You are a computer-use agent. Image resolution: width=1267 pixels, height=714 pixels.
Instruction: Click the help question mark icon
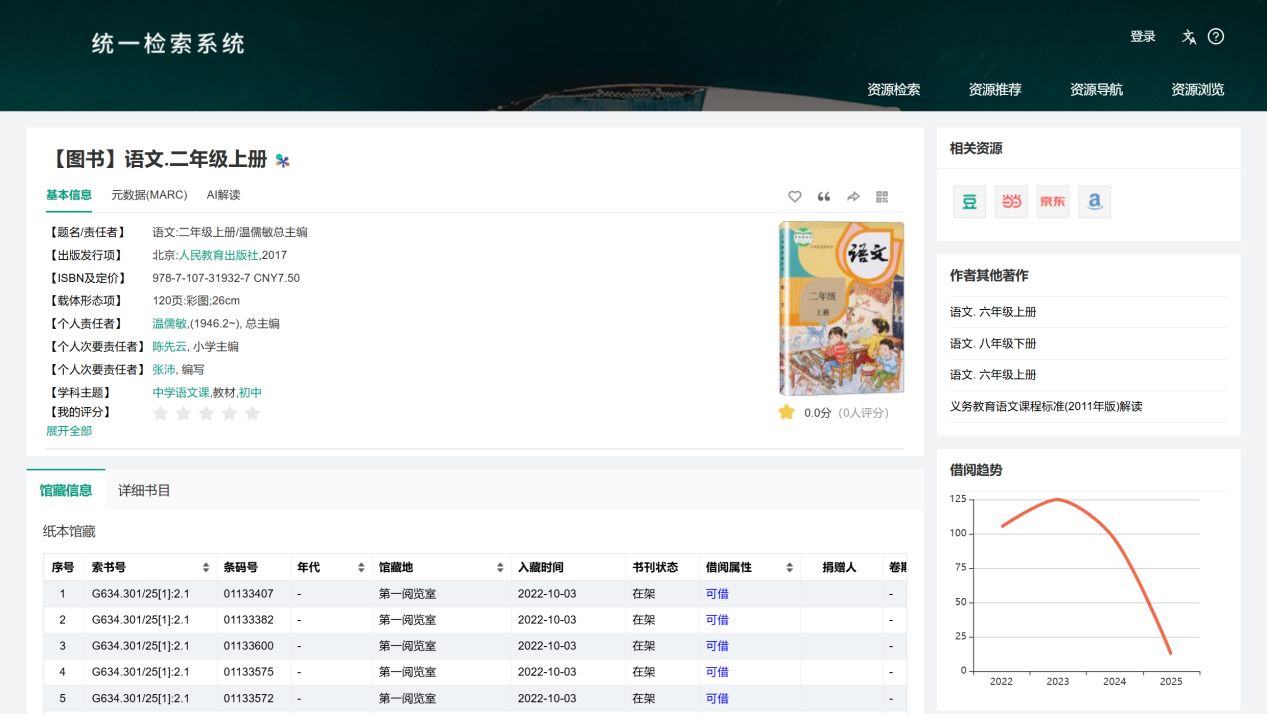point(1216,37)
